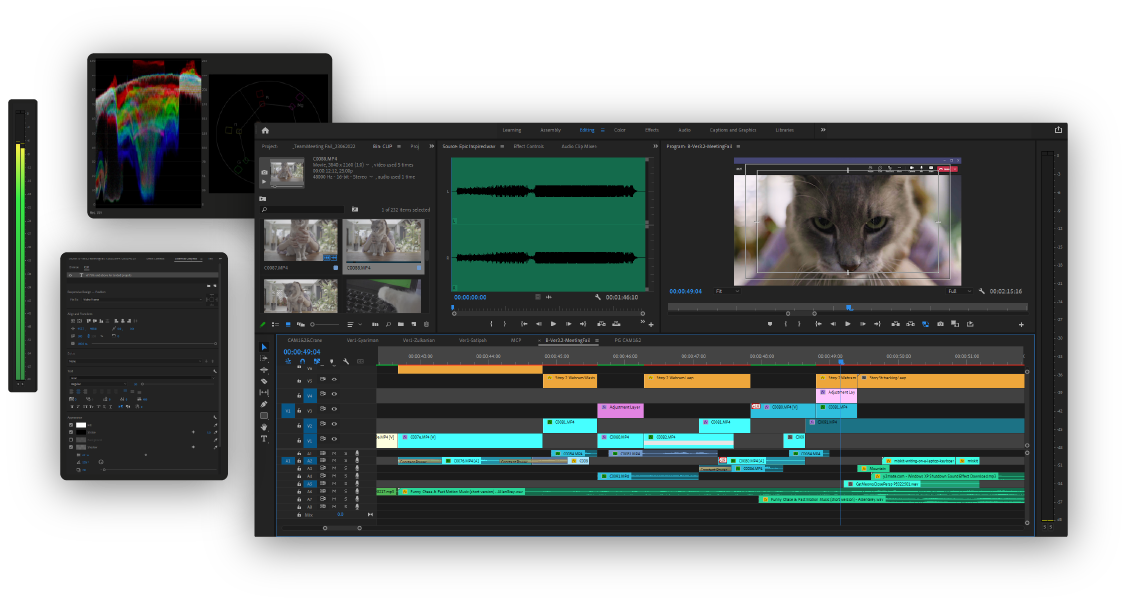Click Lift button in Program monitor
This screenshot has width=1128, height=606.
tap(896, 324)
